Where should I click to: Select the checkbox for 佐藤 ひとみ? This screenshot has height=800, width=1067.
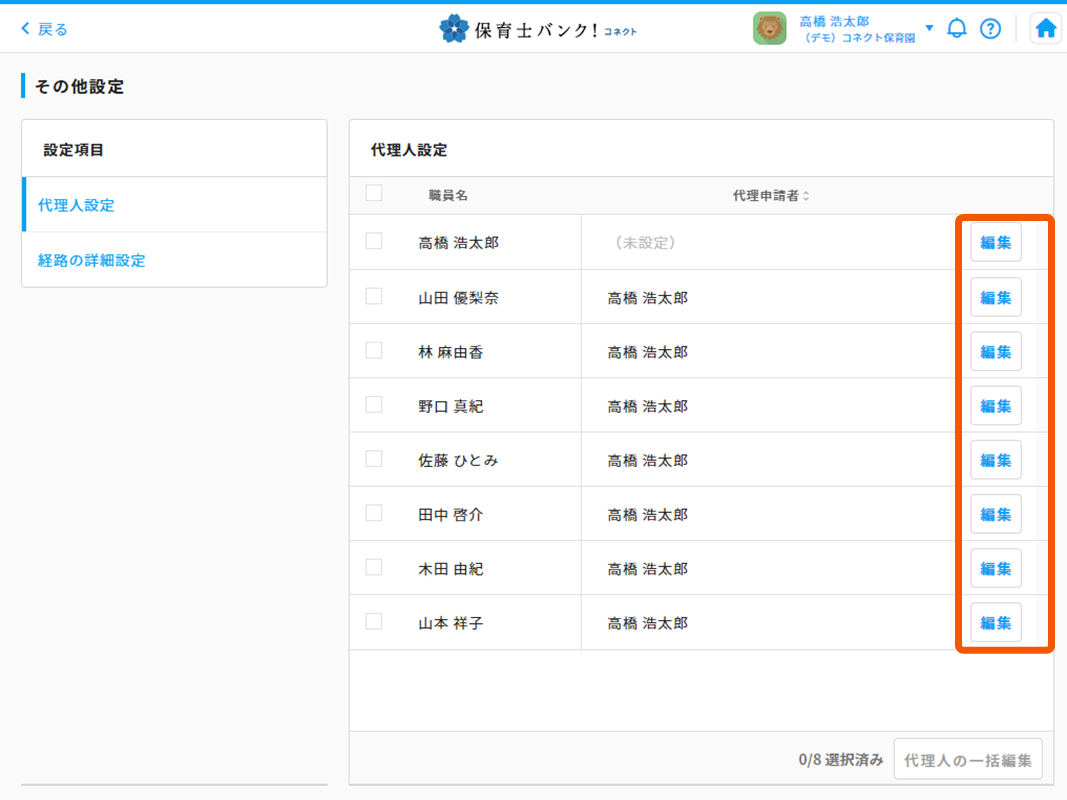pos(374,459)
